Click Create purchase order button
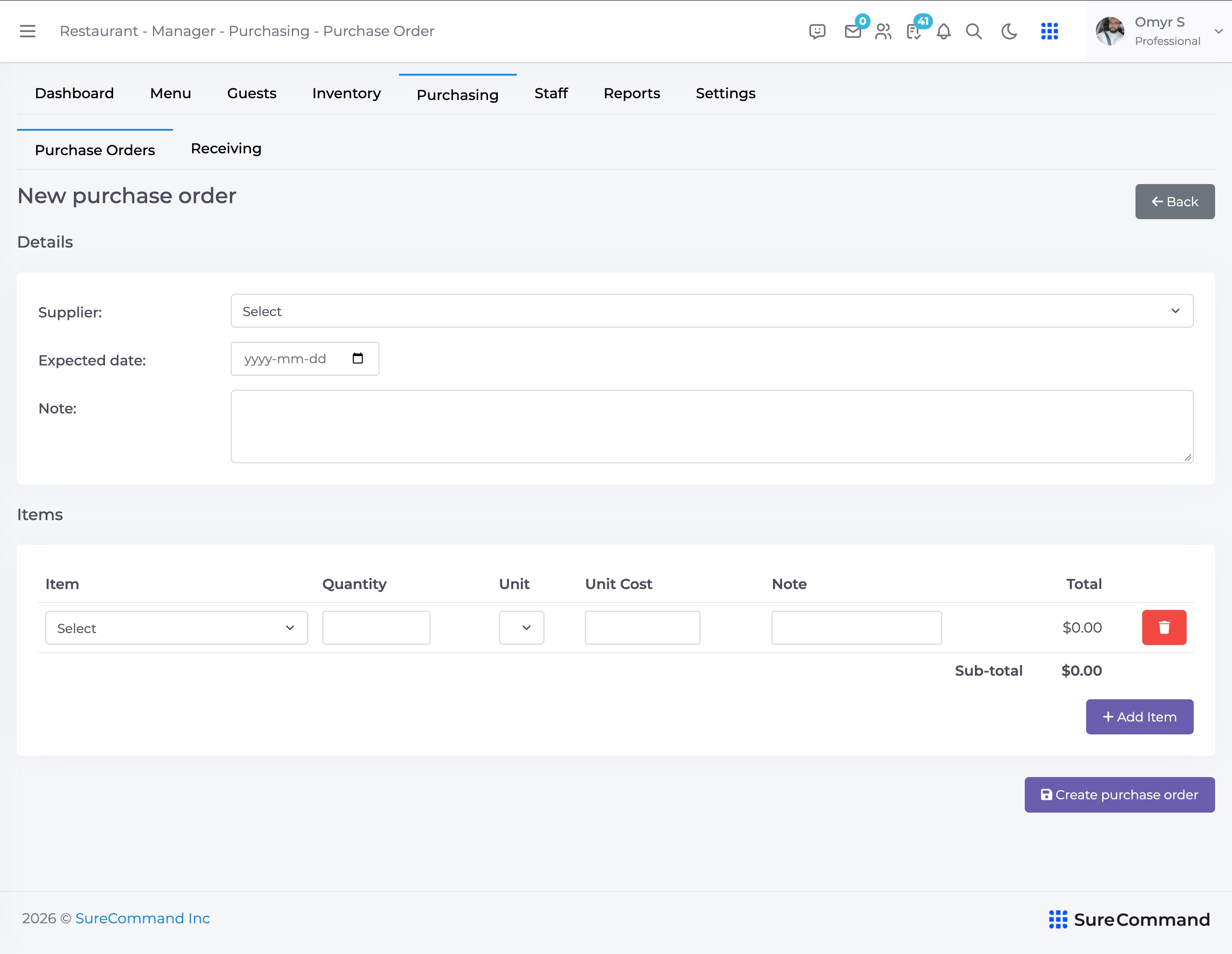This screenshot has height=954, width=1232. coord(1119,794)
